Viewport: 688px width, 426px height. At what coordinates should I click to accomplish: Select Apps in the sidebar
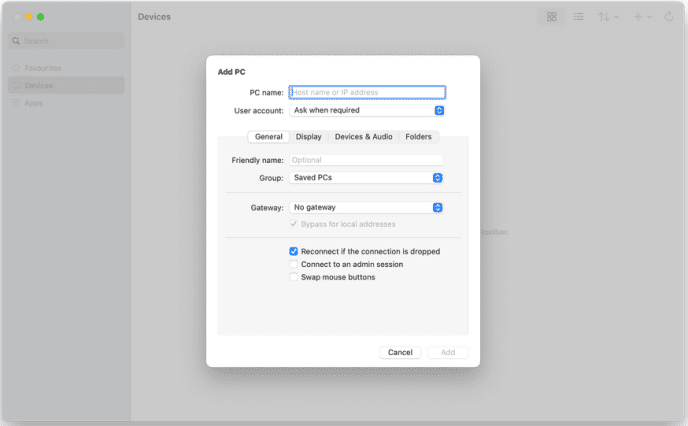[x=33, y=102]
